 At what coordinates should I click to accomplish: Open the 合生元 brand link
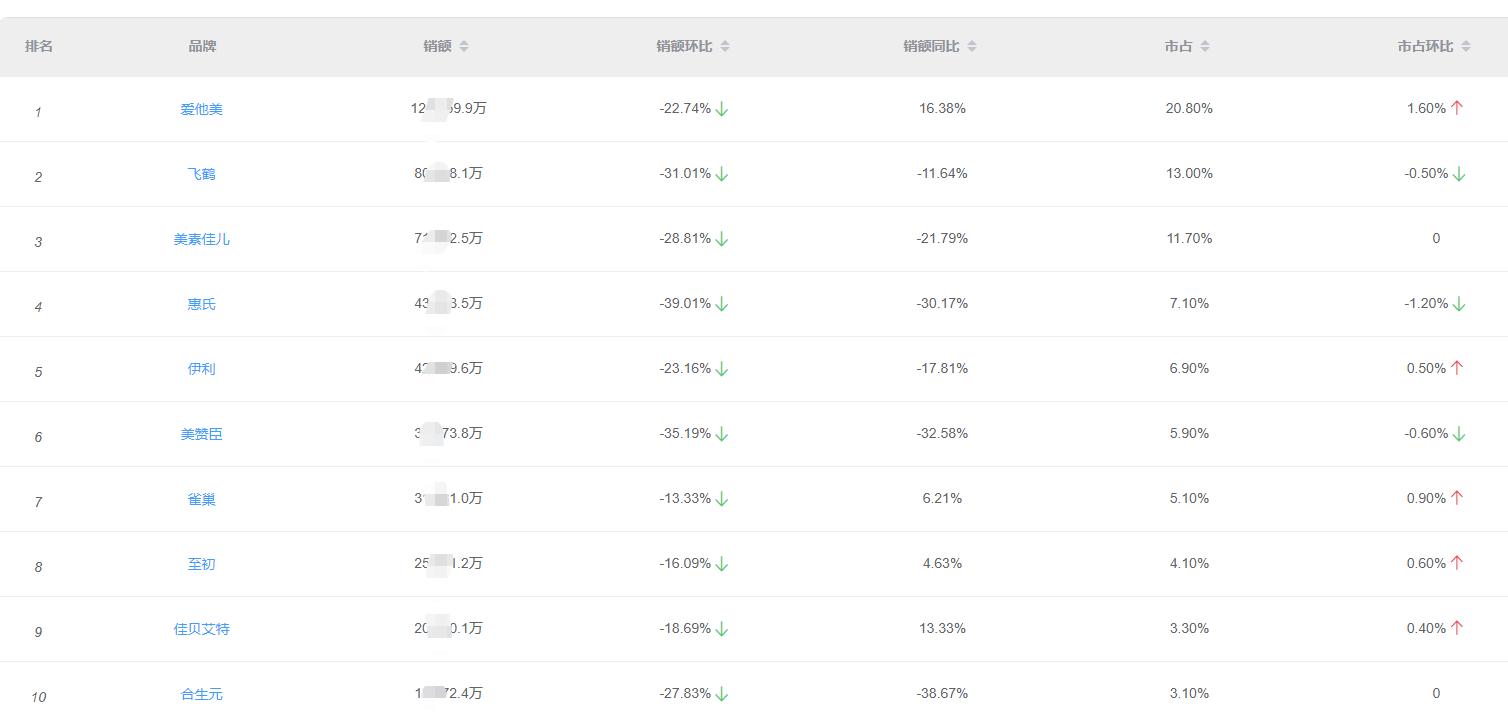201,694
